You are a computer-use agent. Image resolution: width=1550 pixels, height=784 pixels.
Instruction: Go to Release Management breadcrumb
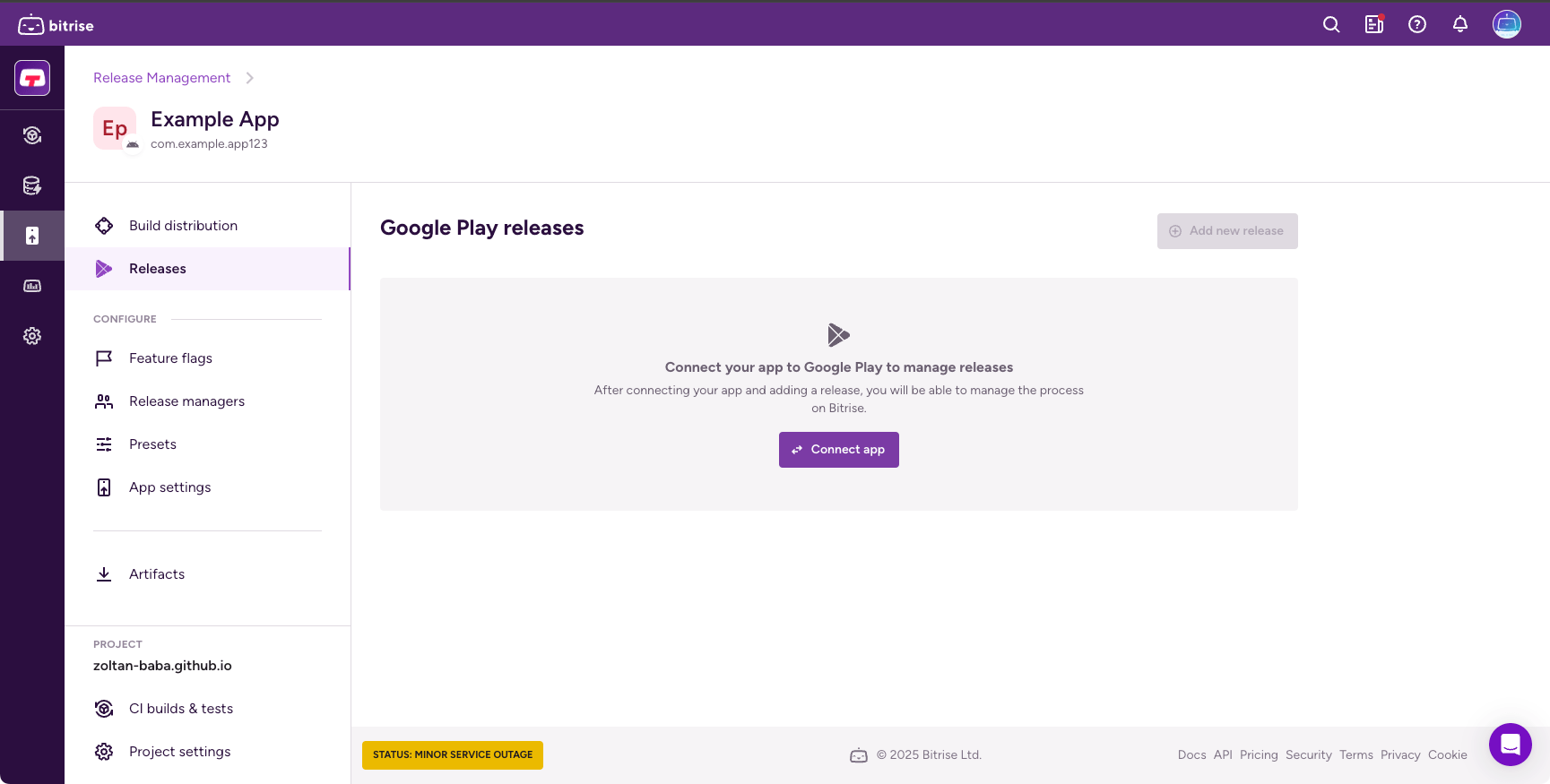click(x=161, y=78)
